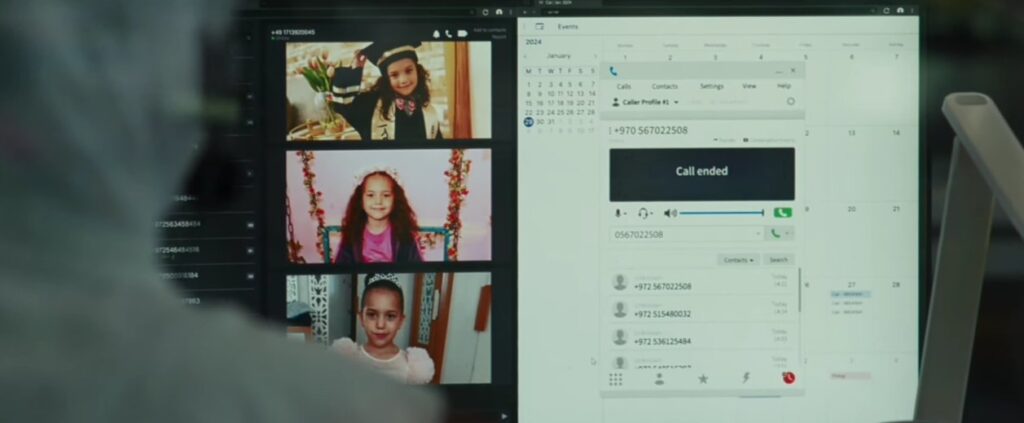Select recent call +972 515480032
Image resolution: width=1024 pixels, height=423 pixels.
click(662, 314)
